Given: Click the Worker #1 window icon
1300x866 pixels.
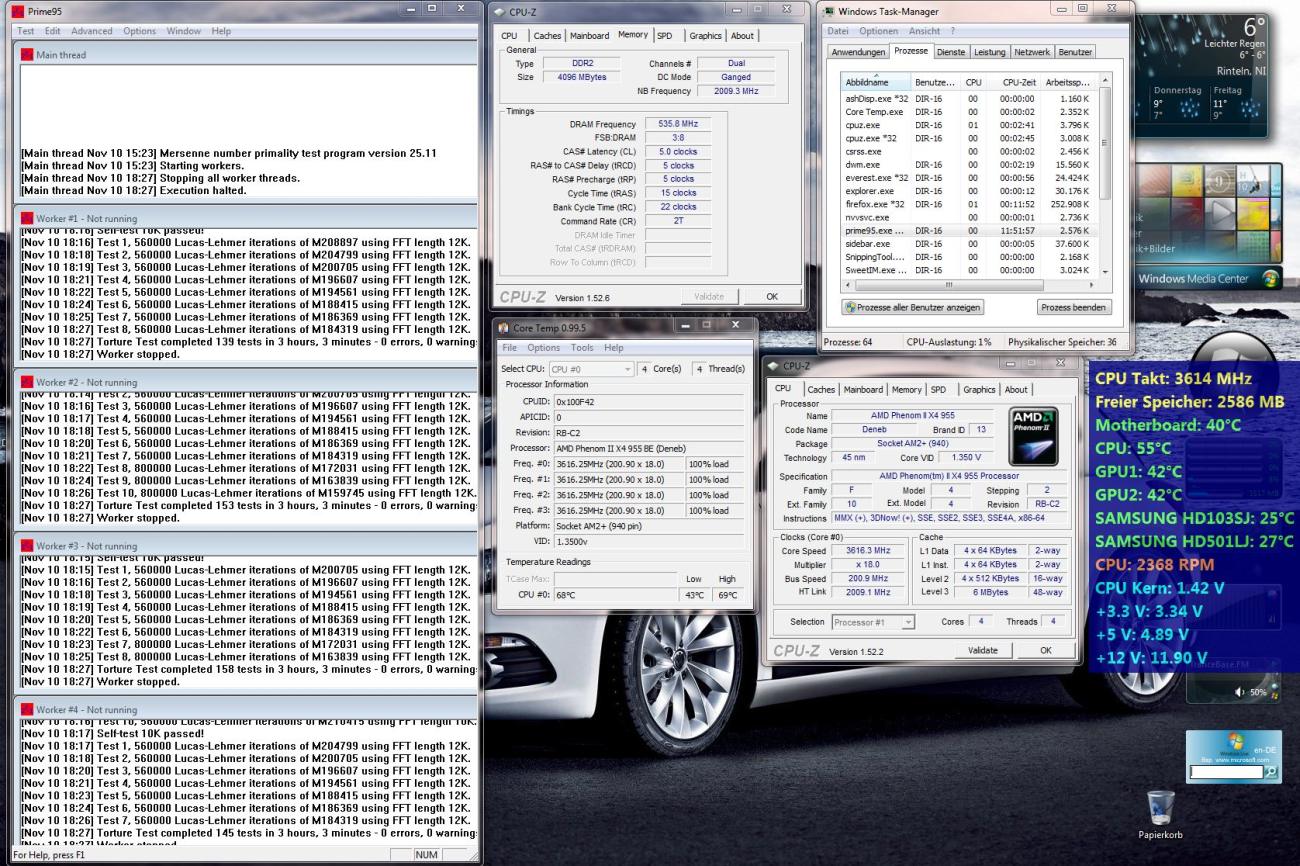Looking at the screenshot, I should click(x=27, y=218).
